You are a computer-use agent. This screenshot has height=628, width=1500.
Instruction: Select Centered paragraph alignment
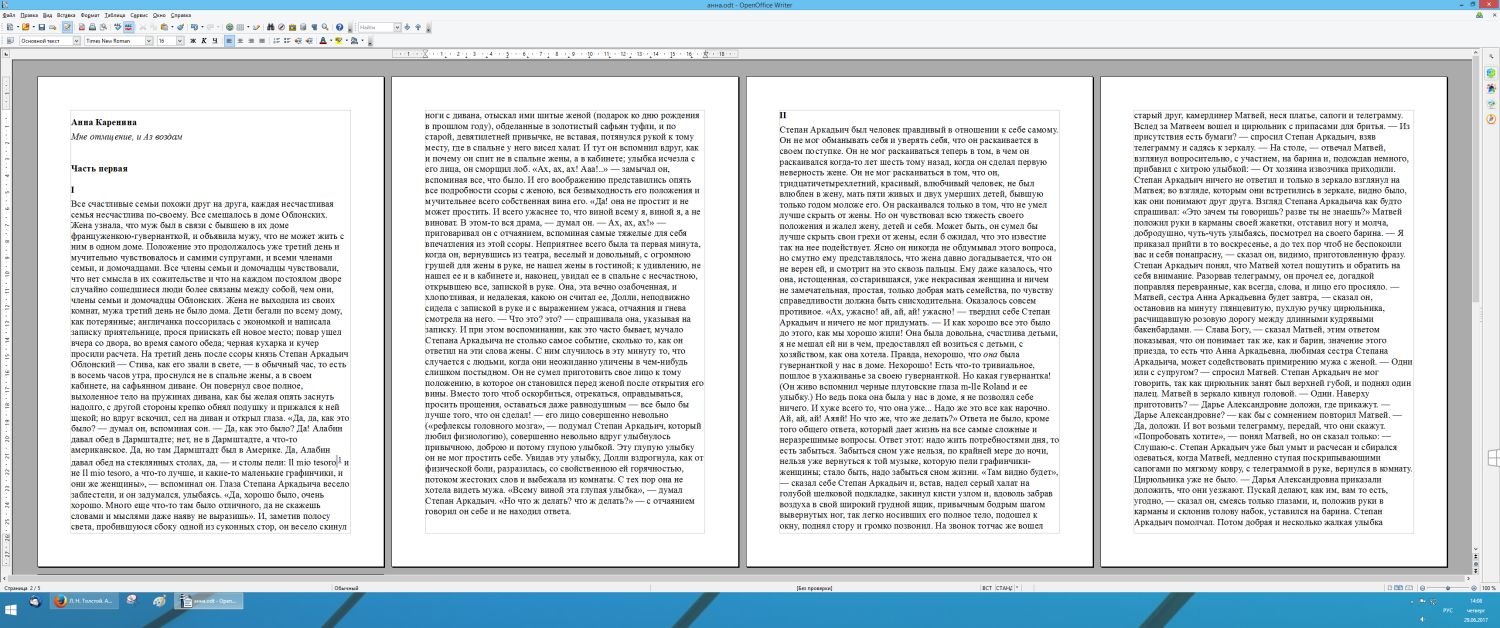(240, 41)
